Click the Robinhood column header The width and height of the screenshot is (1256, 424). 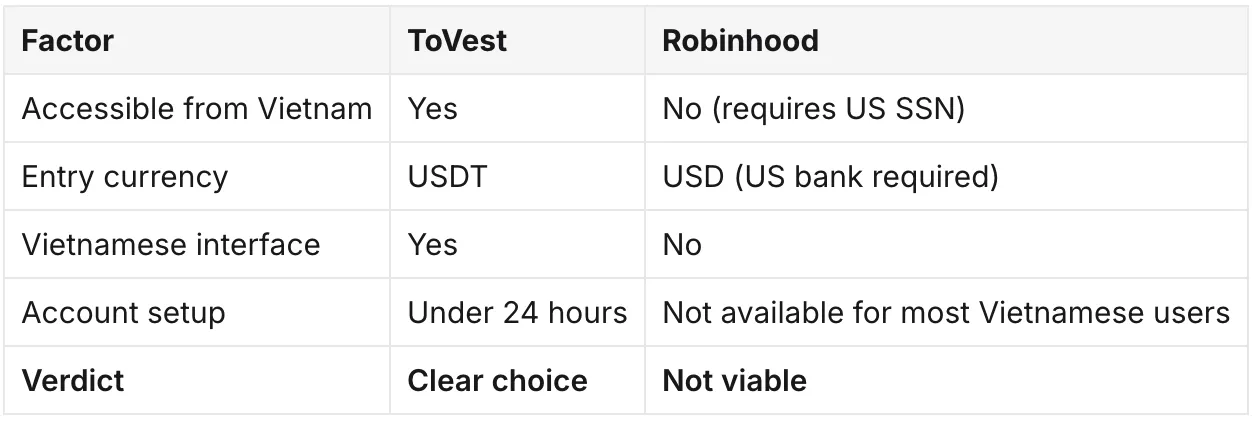point(740,41)
